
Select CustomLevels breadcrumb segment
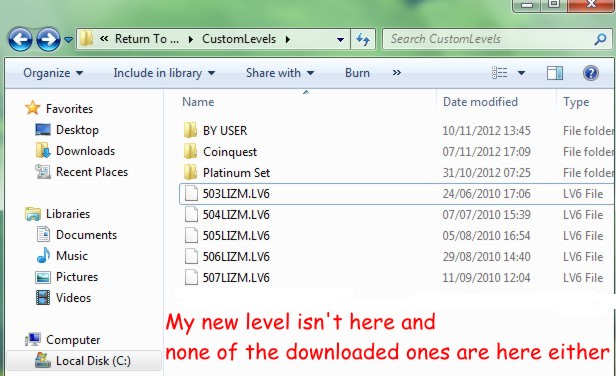[239, 39]
